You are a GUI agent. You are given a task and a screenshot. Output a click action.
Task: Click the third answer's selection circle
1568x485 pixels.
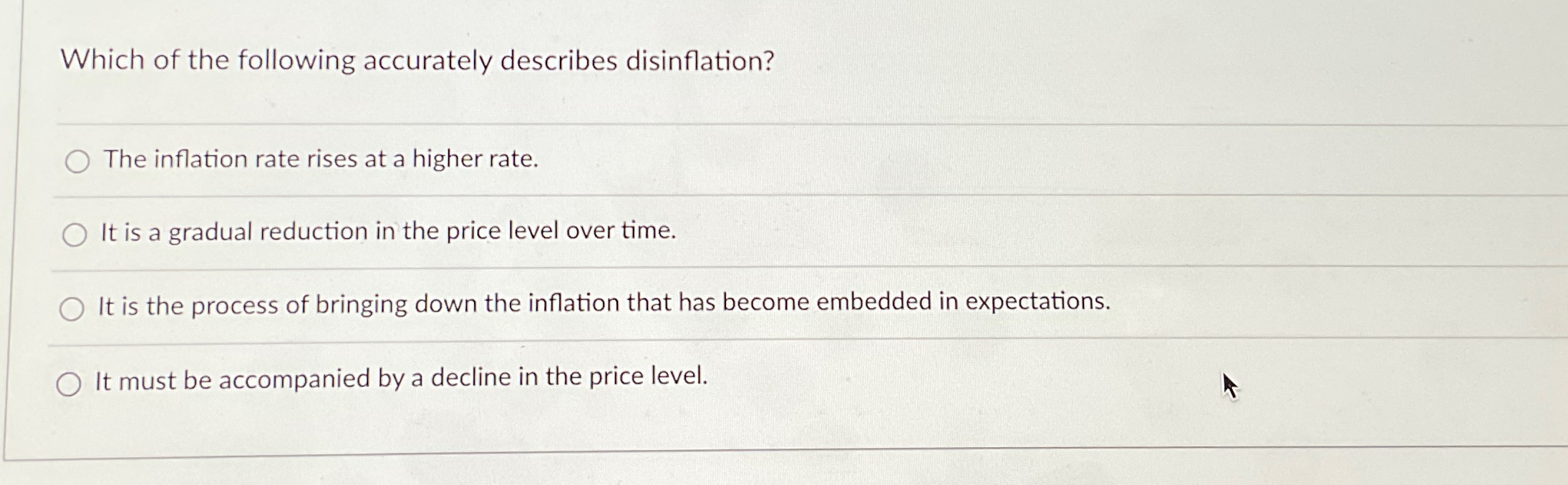[72, 308]
